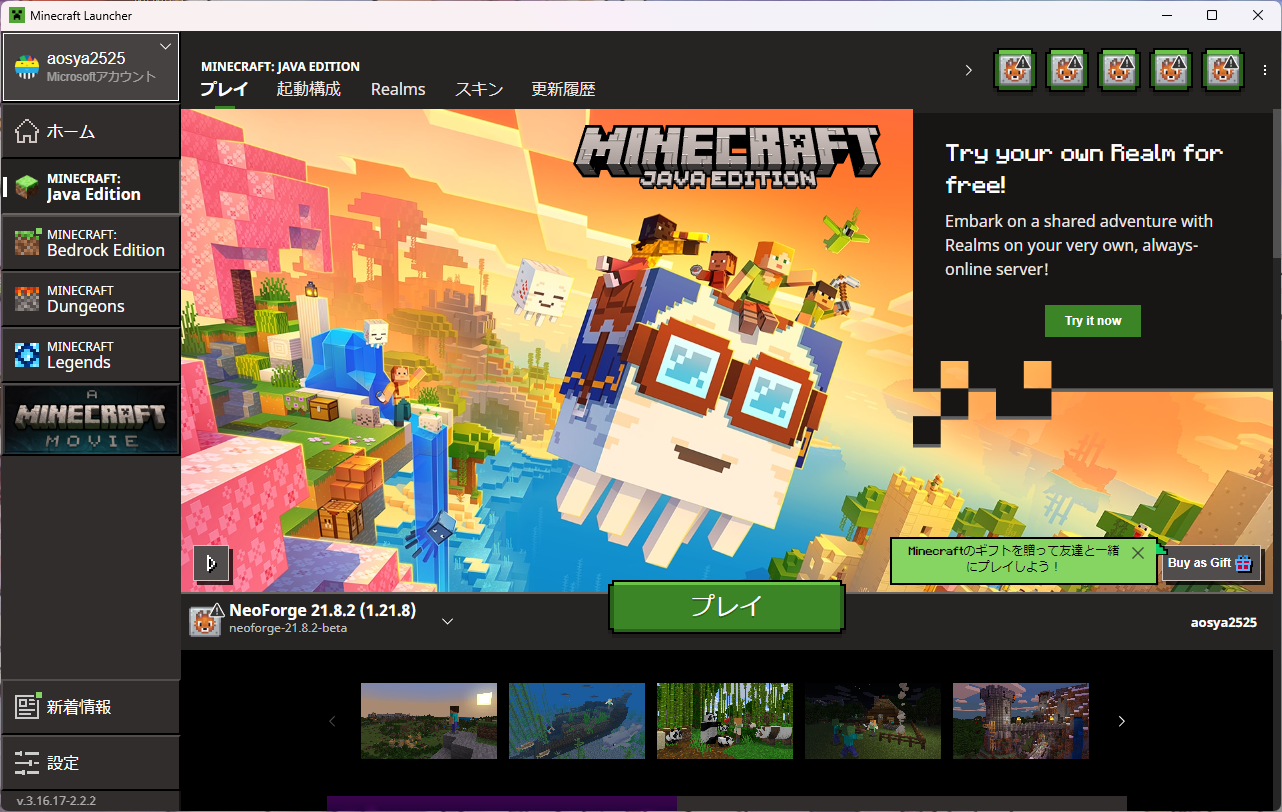Expand the NeoForge installation selector chevron
Screen dimensions: 1282x812
tap(448, 621)
